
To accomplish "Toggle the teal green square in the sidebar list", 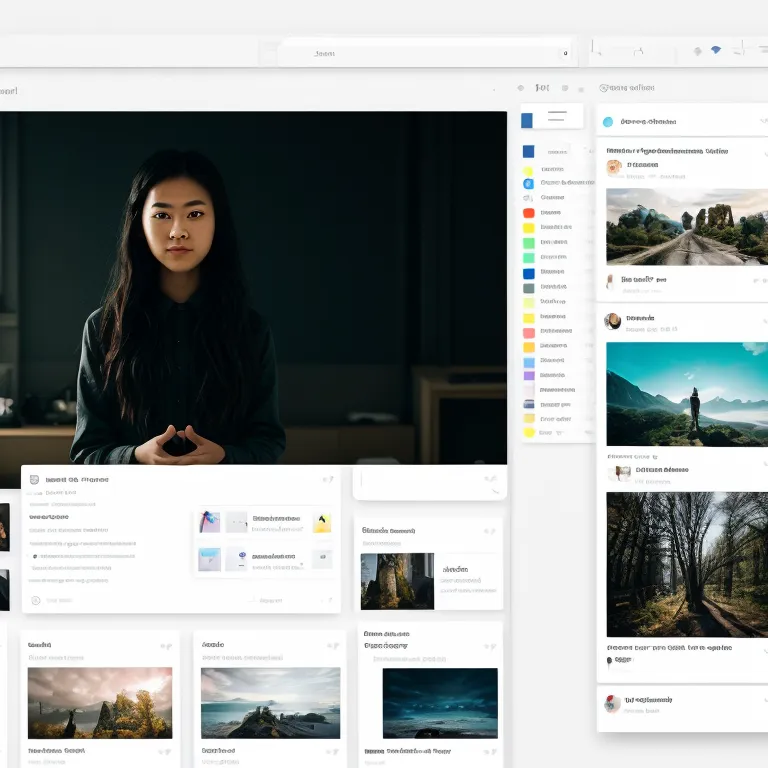I will [x=528, y=258].
